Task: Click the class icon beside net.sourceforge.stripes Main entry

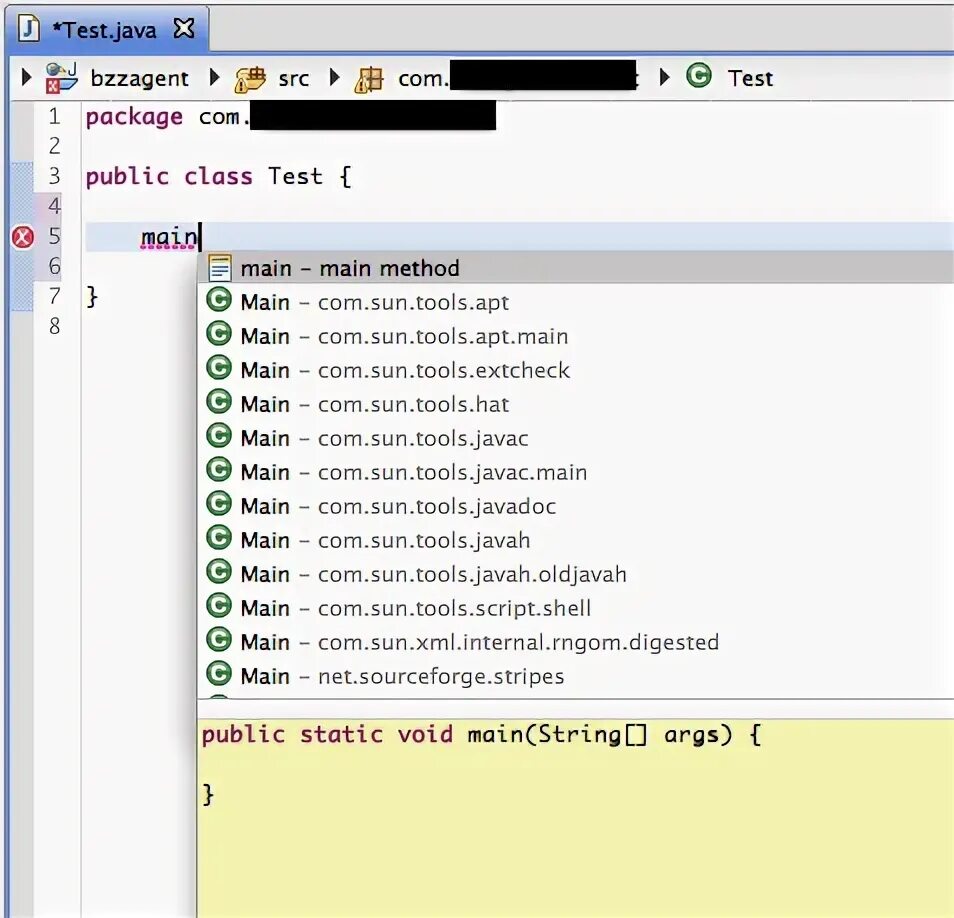Action: click(218, 676)
